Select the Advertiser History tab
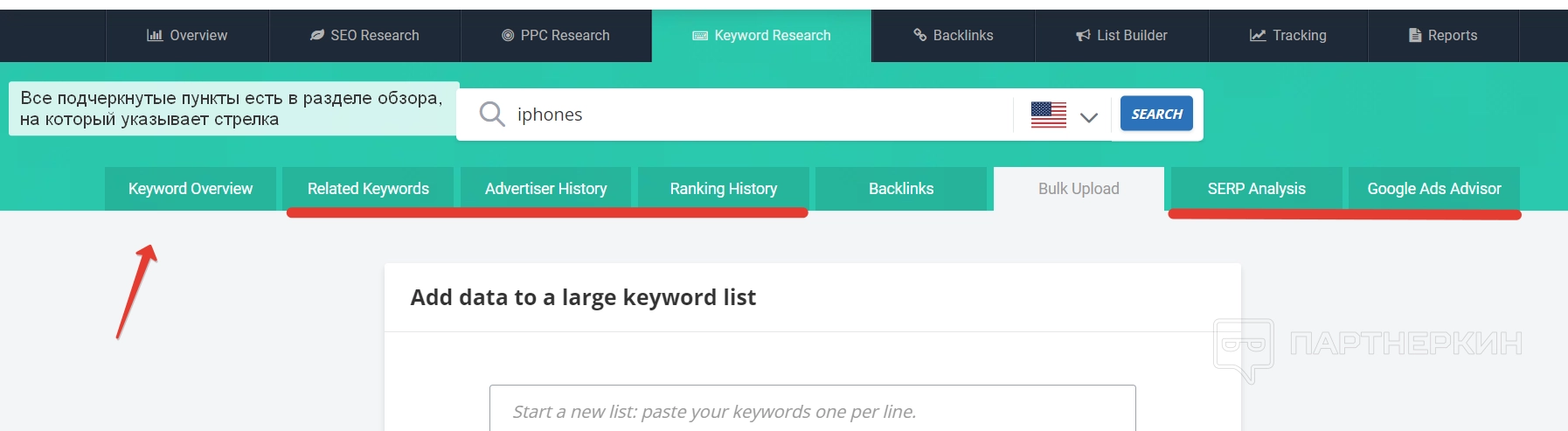 (x=545, y=189)
